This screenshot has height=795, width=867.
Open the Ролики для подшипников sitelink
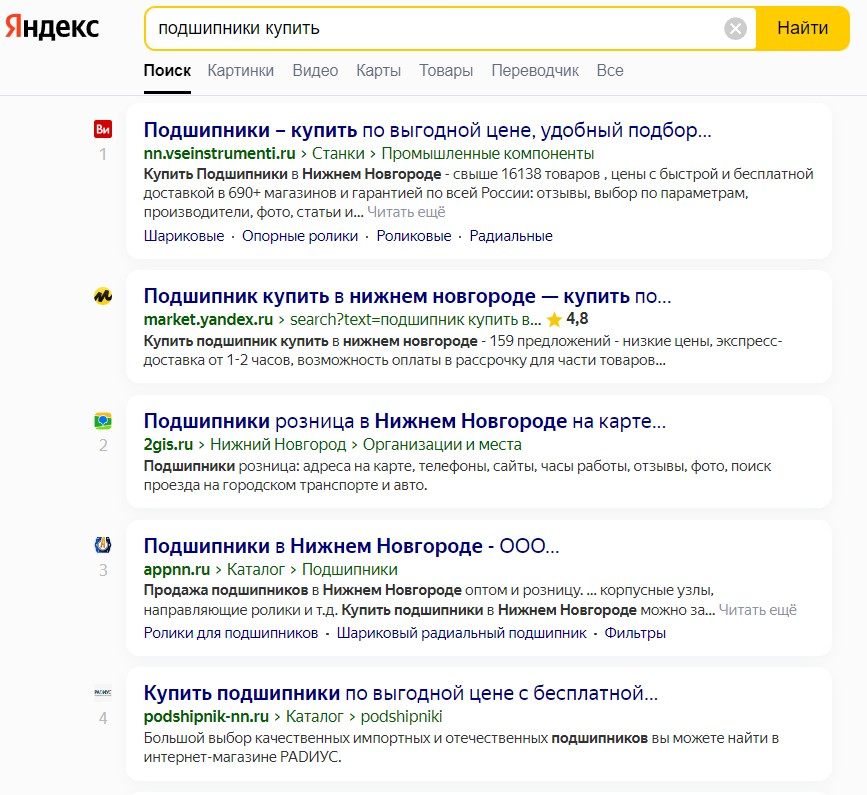(231, 633)
